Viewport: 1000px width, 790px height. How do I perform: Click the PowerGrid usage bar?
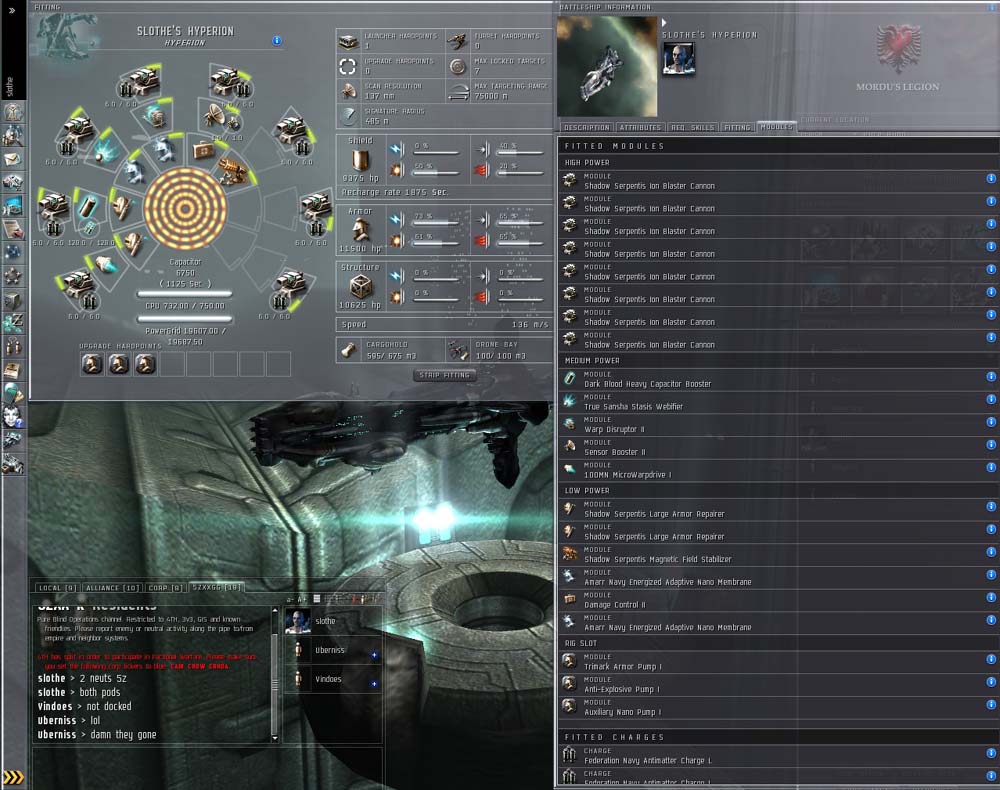(x=184, y=319)
